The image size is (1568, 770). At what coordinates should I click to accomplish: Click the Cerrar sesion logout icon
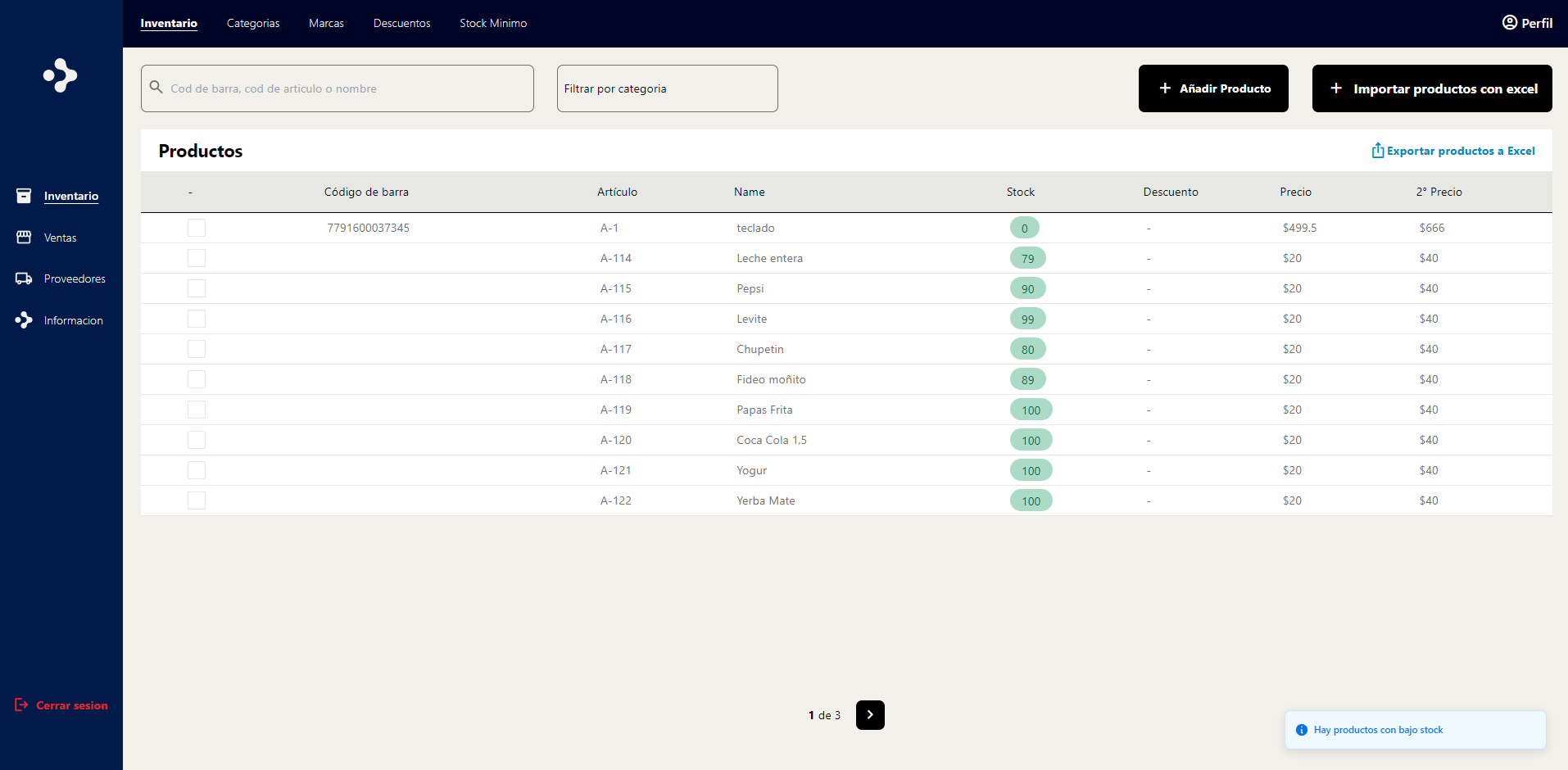(22, 704)
